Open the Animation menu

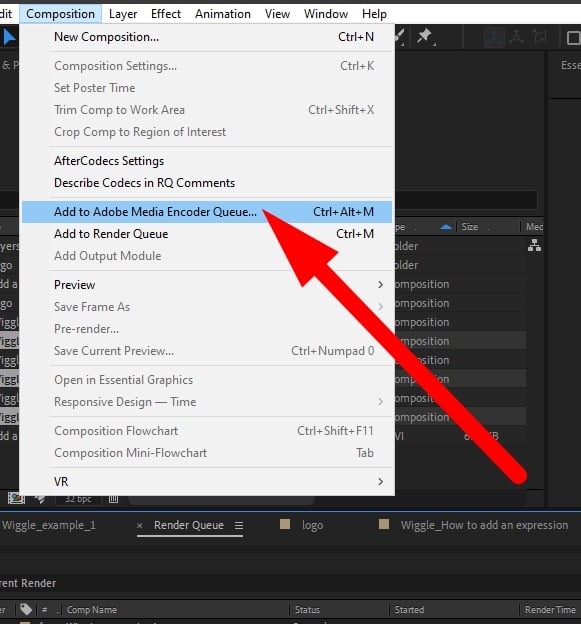coord(223,14)
